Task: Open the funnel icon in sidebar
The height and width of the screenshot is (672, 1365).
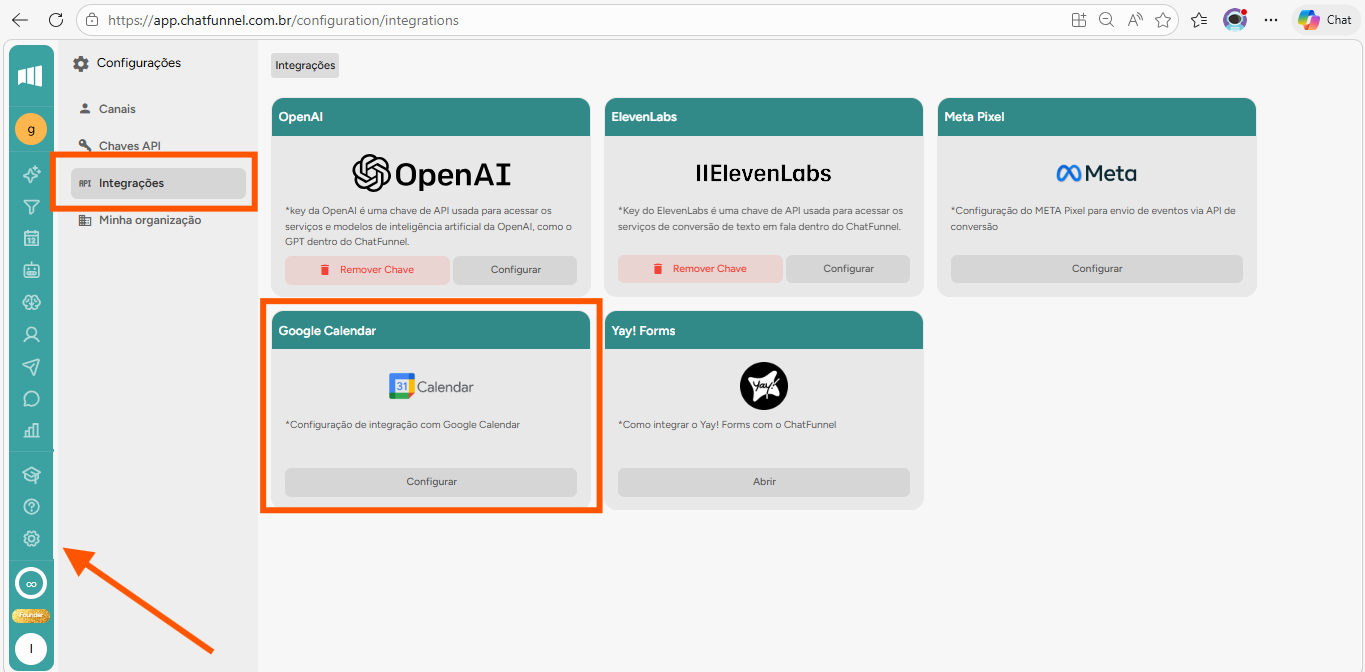Action: tap(31, 207)
